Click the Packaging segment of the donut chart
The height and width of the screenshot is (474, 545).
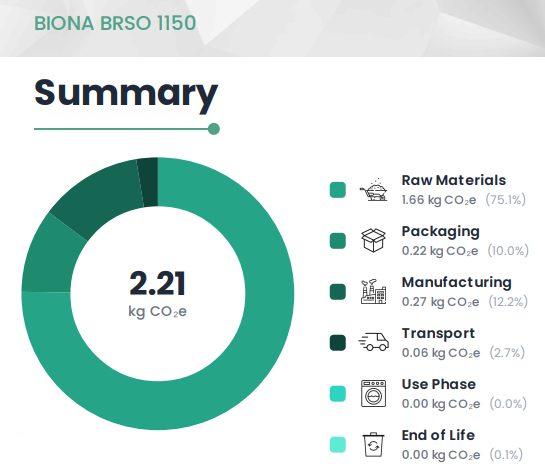click(x=50, y=259)
